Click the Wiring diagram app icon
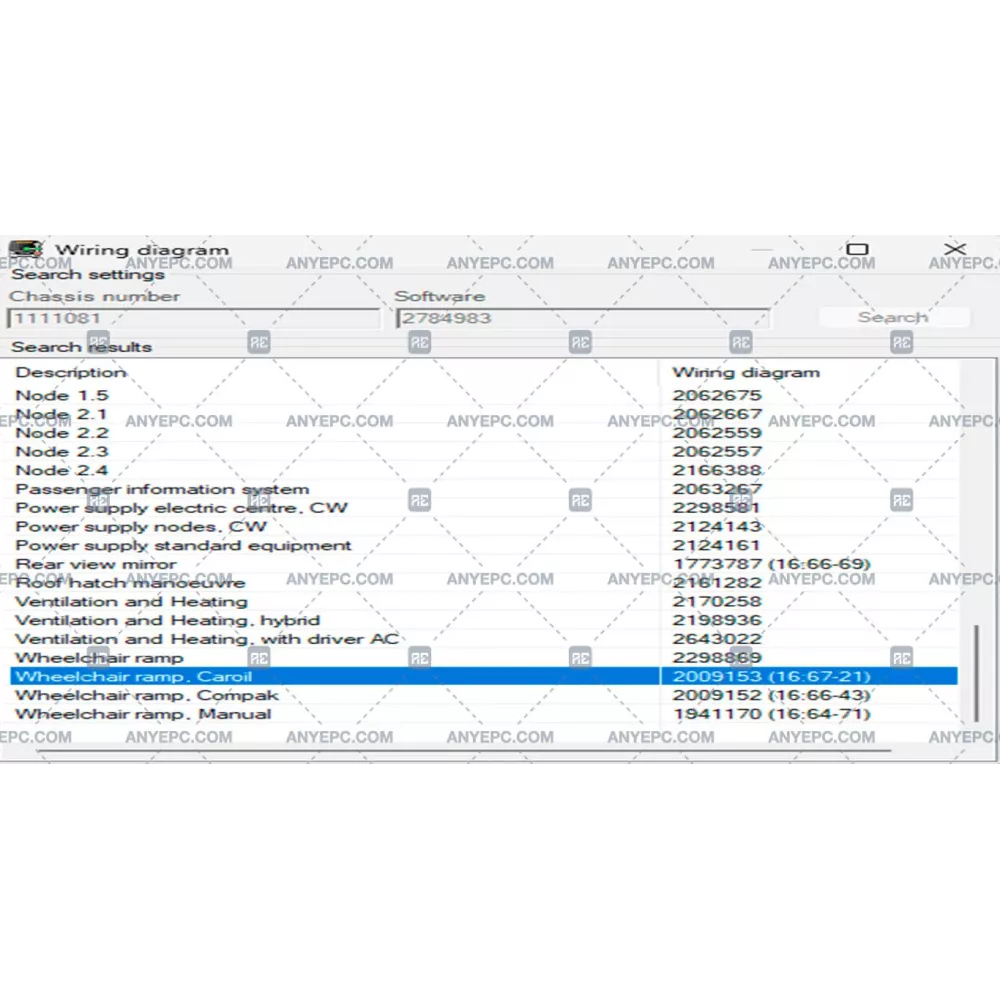1000x1000 pixels. [x=25, y=249]
